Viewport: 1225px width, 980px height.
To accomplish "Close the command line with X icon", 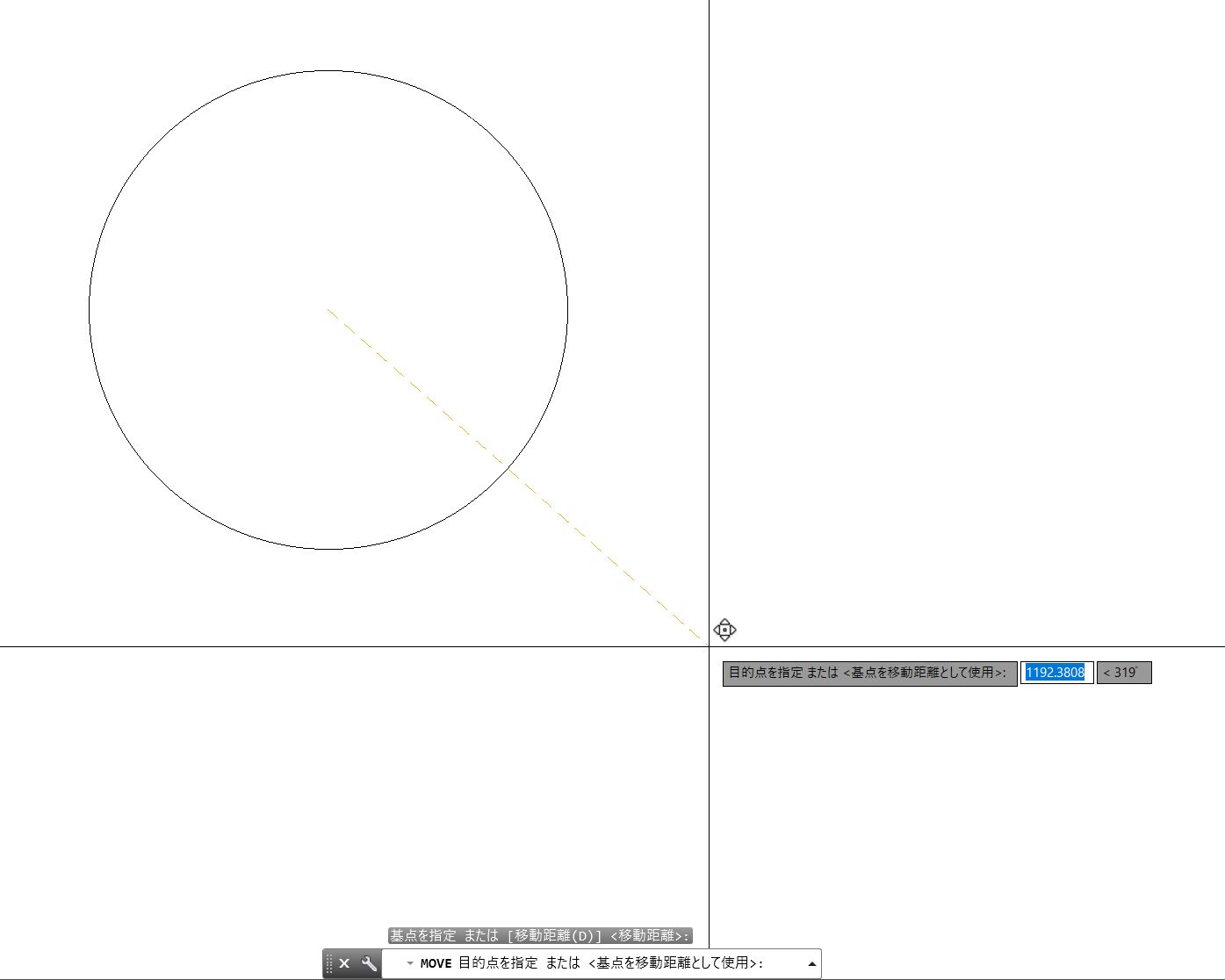I will [x=344, y=963].
